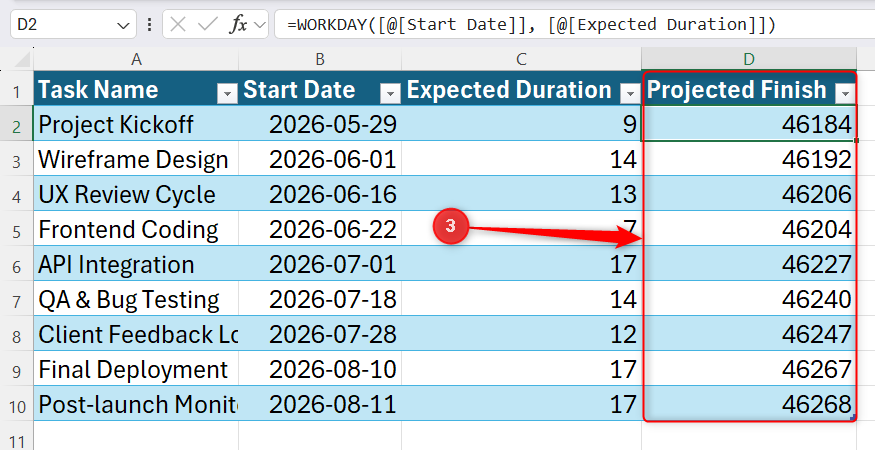
Task: Select the date cell 2026-08-10
Action: 320,369
